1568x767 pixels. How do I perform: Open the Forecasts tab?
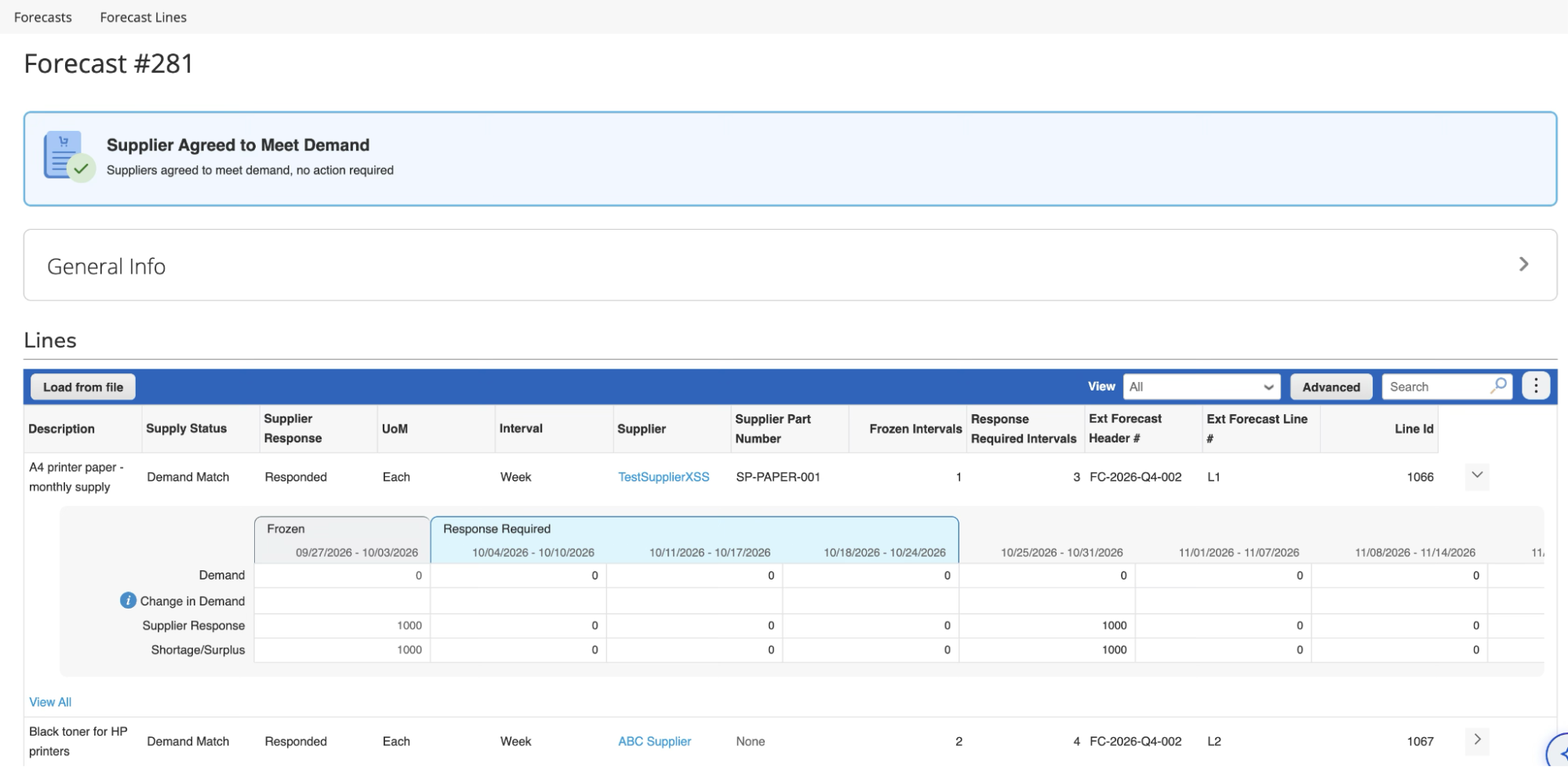(43, 17)
